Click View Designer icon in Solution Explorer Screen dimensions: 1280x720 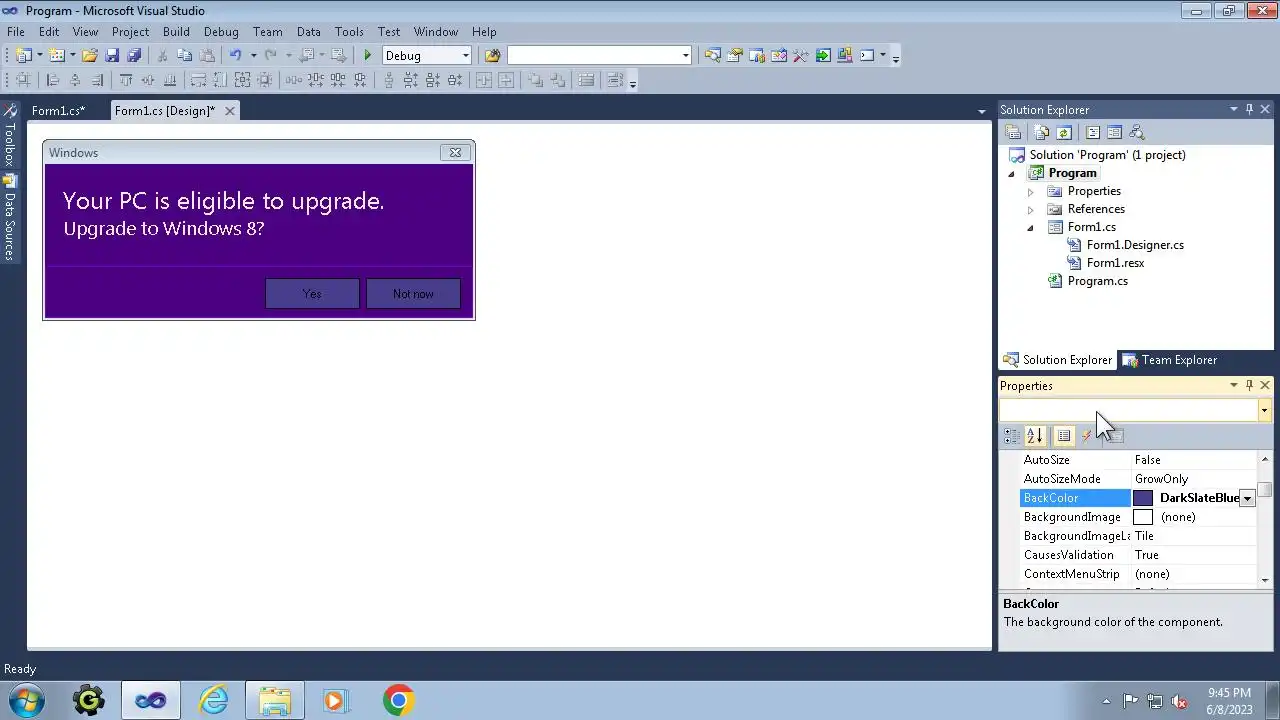point(1114,132)
